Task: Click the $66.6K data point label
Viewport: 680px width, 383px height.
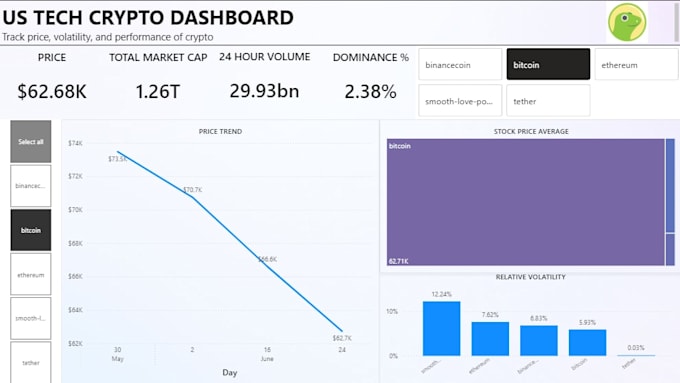Action: pyautogui.click(x=267, y=259)
